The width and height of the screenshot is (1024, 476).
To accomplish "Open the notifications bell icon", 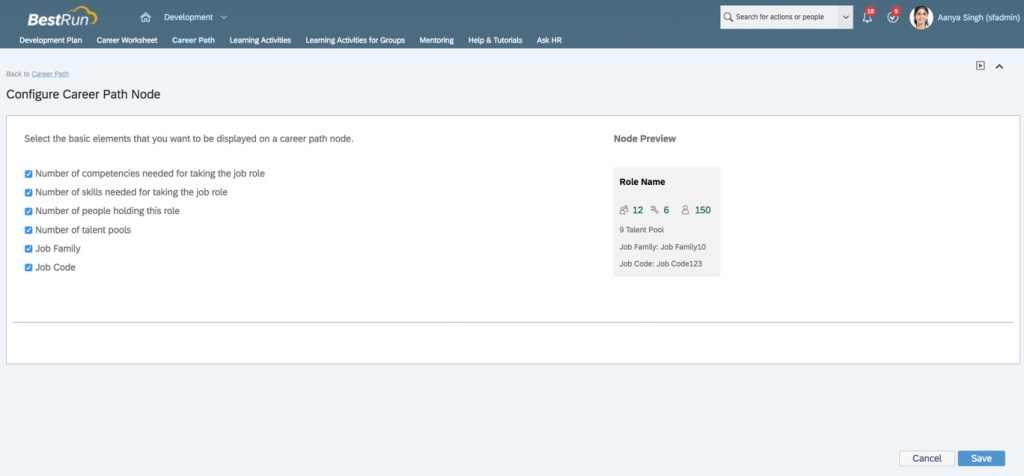I will (x=866, y=17).
